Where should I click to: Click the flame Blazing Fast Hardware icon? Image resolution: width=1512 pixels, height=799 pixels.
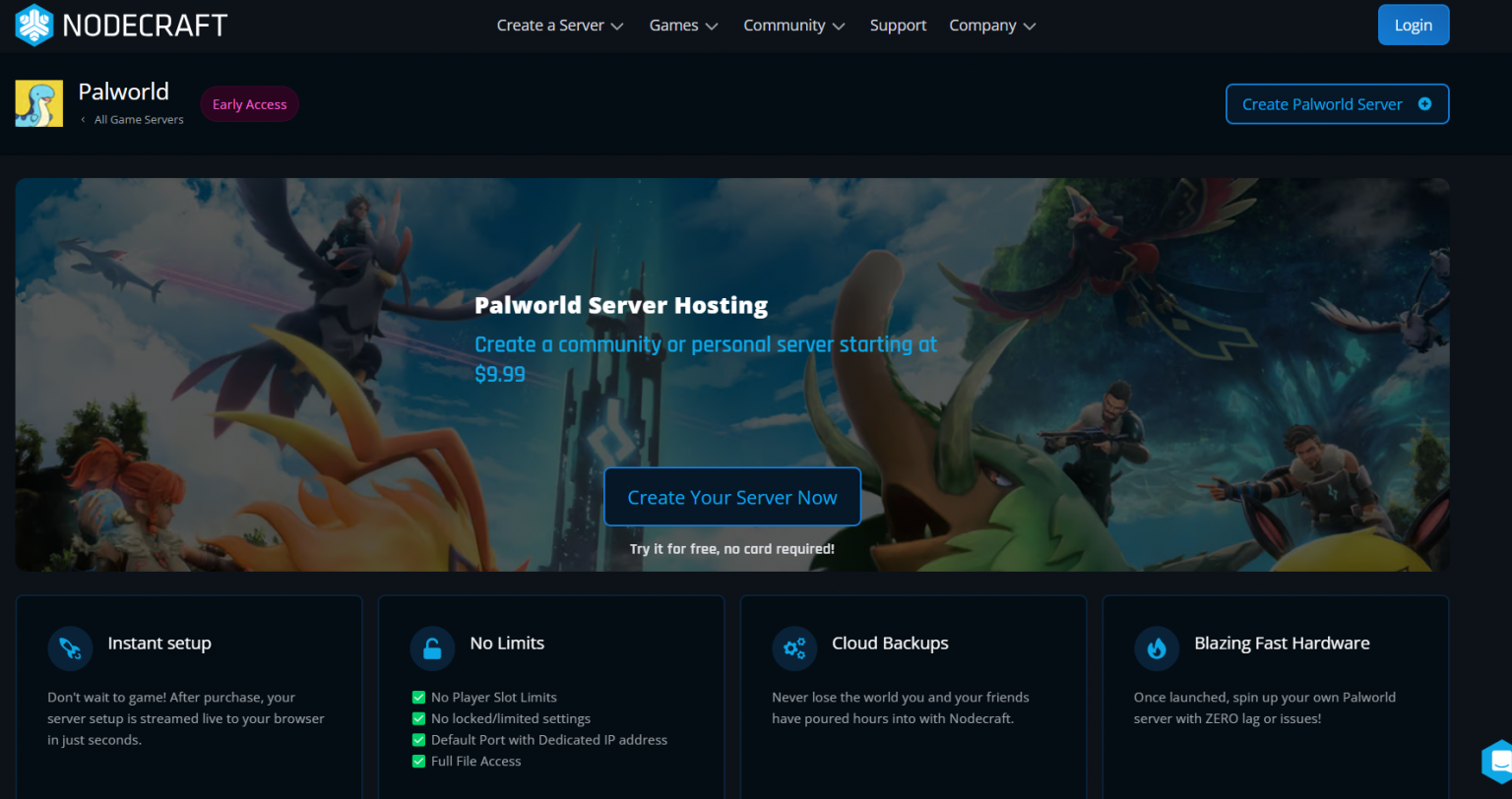1157,648
